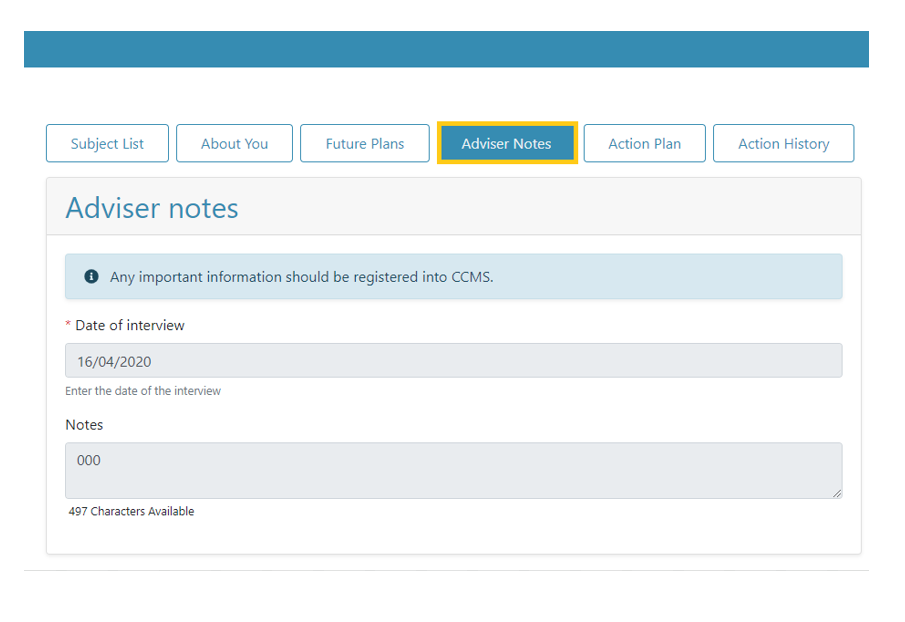
Task: View the Action History tab
Action: click(x=784, y=143)
